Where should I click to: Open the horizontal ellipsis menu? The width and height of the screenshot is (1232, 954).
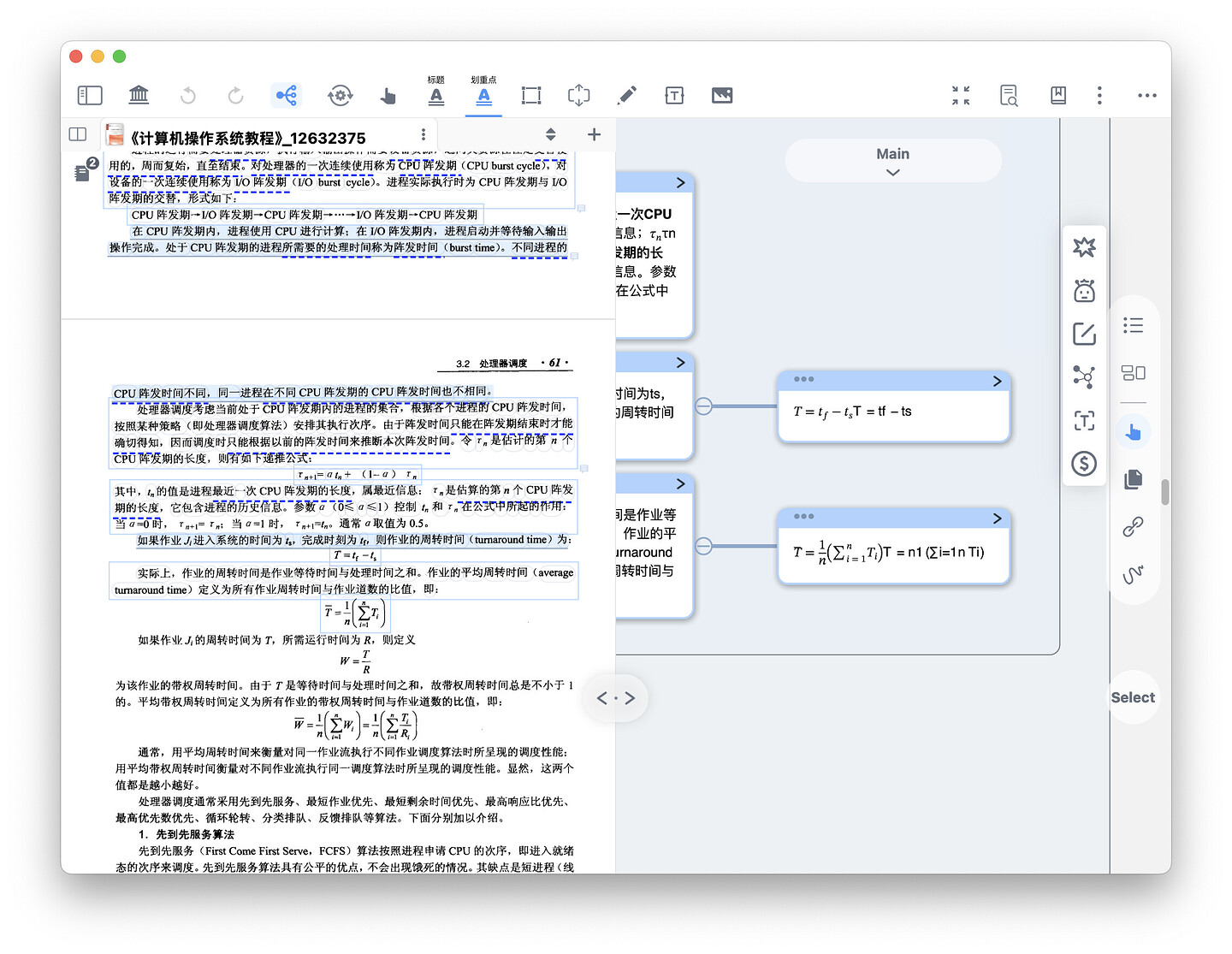click(1147, 95)
